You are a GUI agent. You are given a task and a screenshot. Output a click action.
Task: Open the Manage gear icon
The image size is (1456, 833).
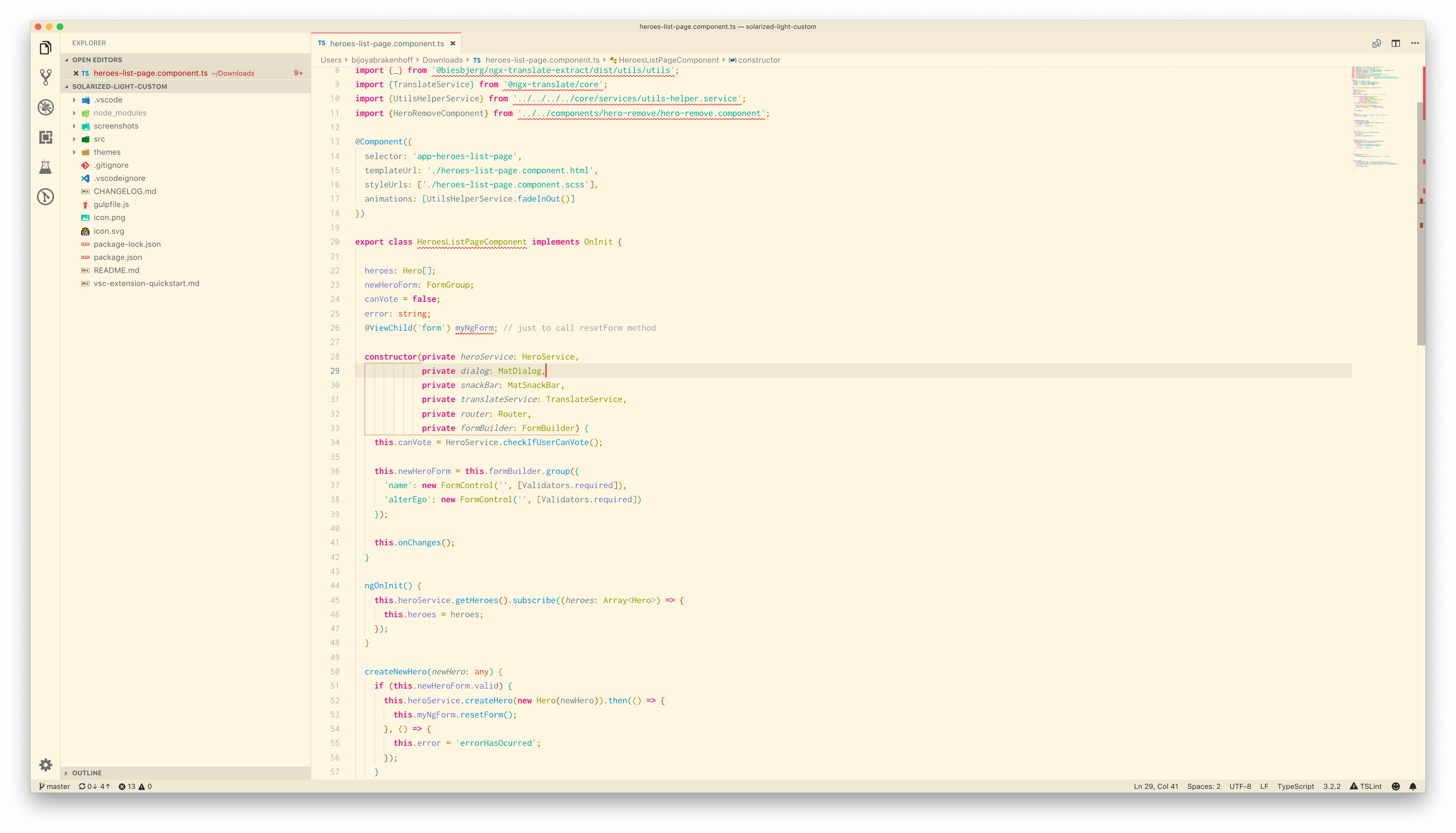coord(46,765)
